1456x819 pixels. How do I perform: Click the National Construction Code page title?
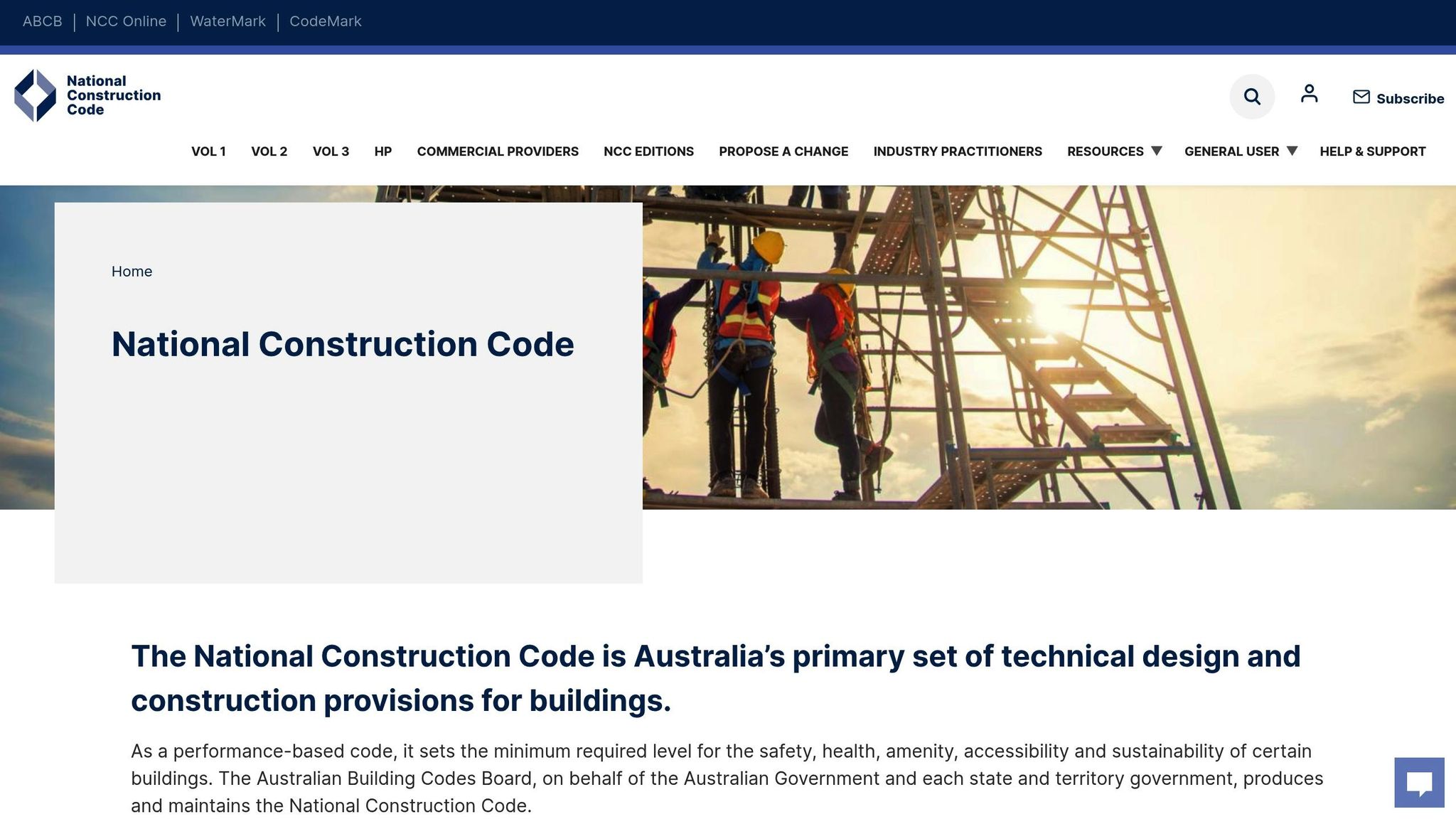click(x=343, y=344)
